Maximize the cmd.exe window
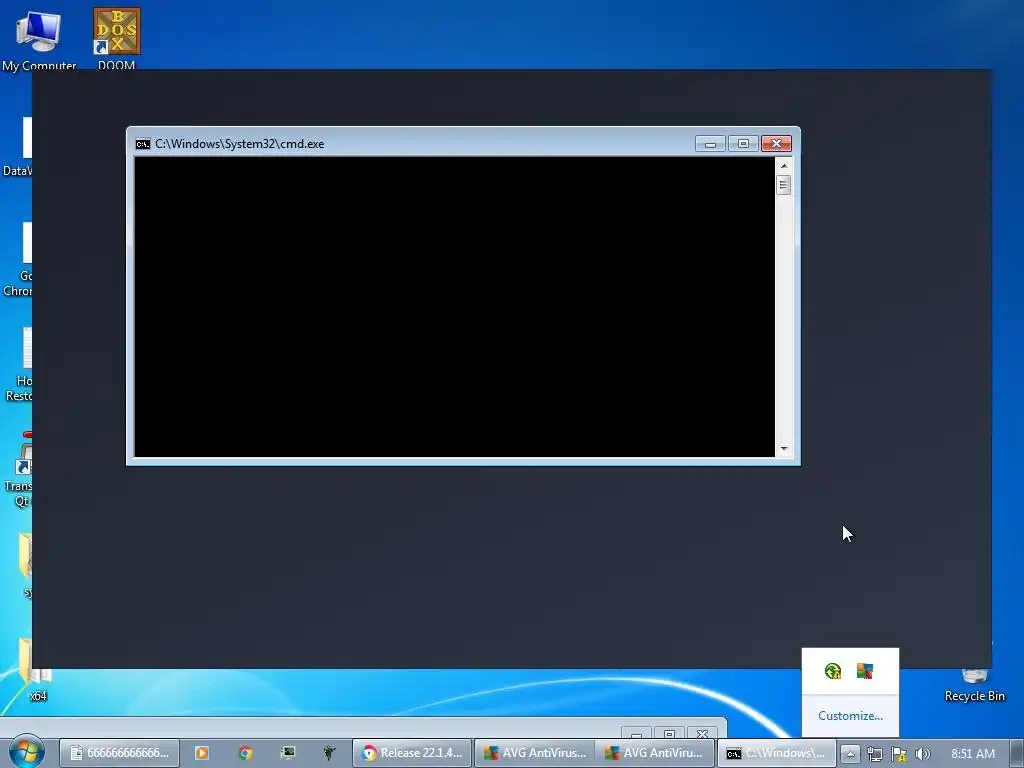Viewport: 1024px width, 768px height. pyautogui.click(x=743, y=144)
